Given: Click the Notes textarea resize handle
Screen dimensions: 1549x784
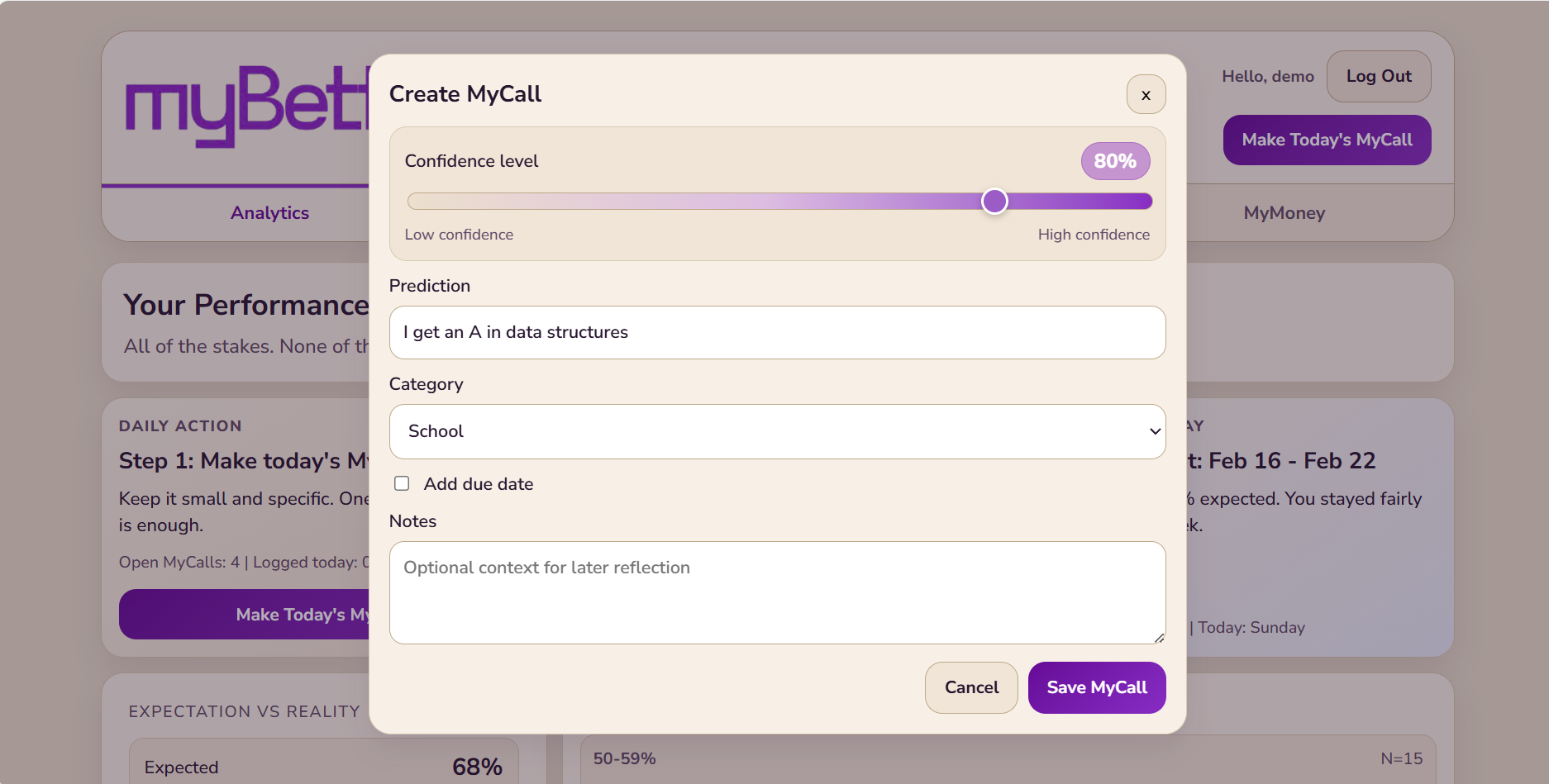Looking at the screenshot, I should pyautogui.click(x=1159, y=638).
